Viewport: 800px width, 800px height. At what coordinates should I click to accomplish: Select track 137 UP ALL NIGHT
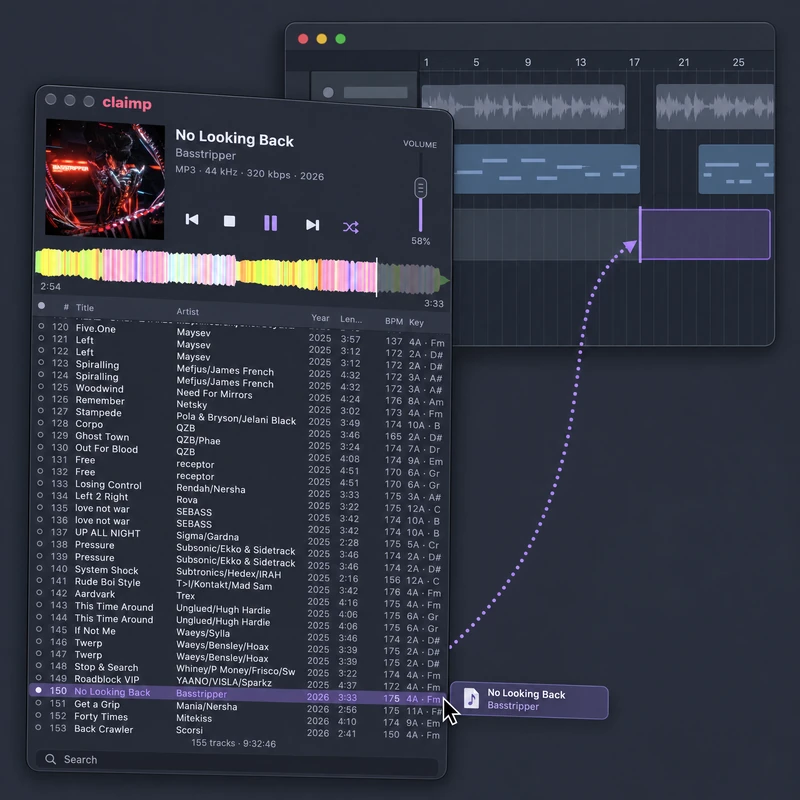pos(238,538)
